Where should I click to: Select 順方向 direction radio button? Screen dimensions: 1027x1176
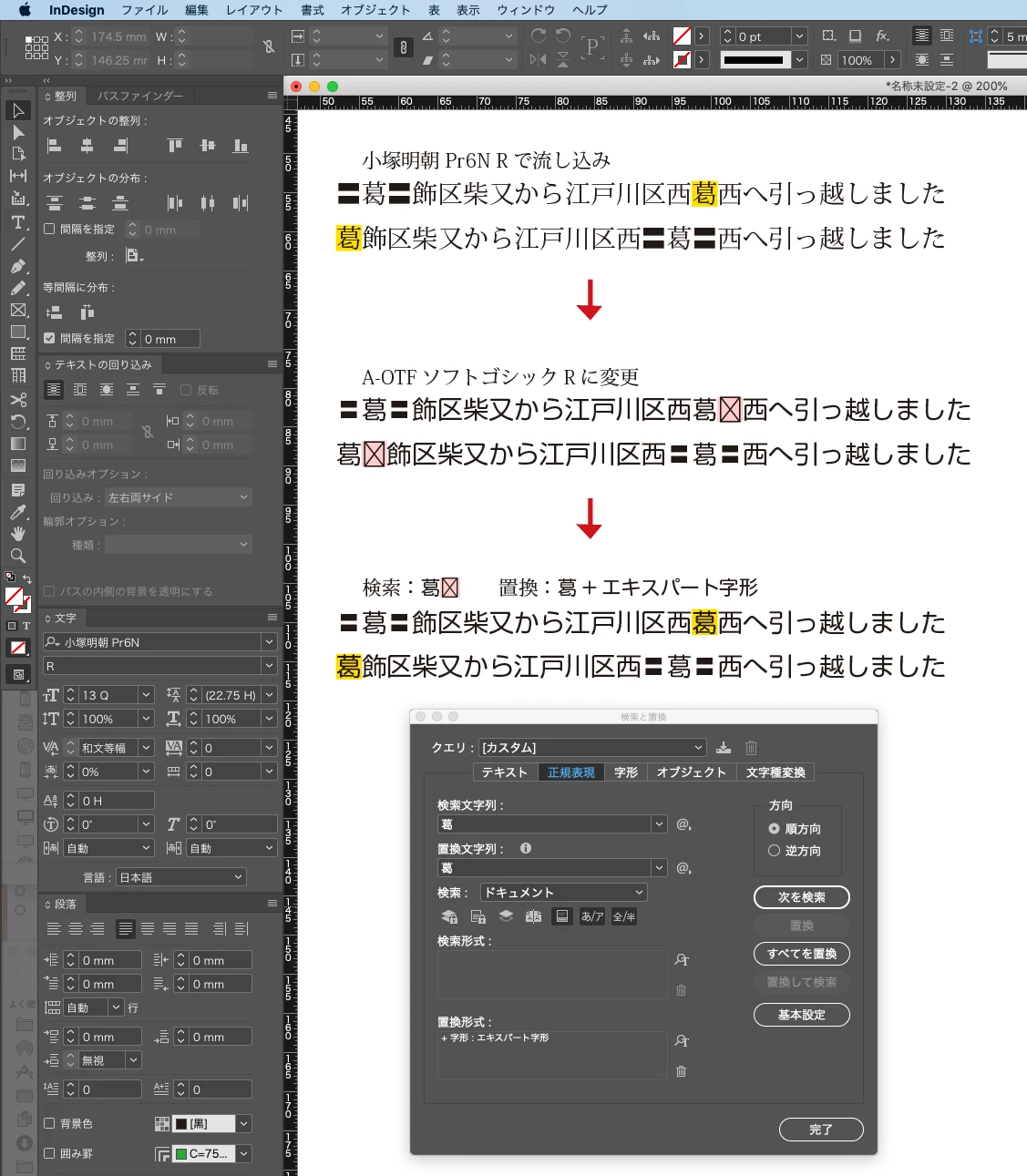pyautogui.click(x=774, y=829)
